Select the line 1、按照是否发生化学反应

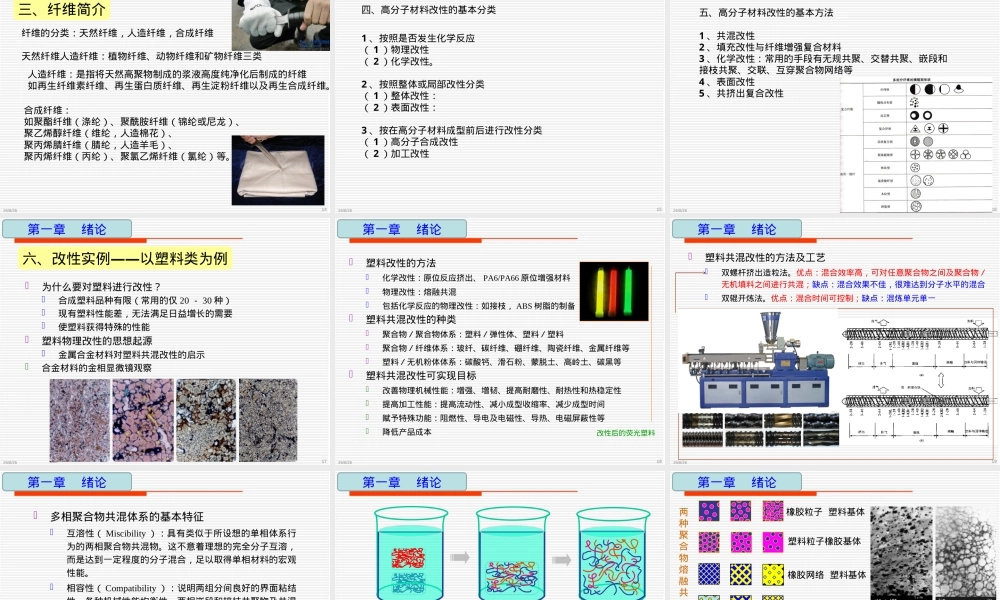pos(418,38)
